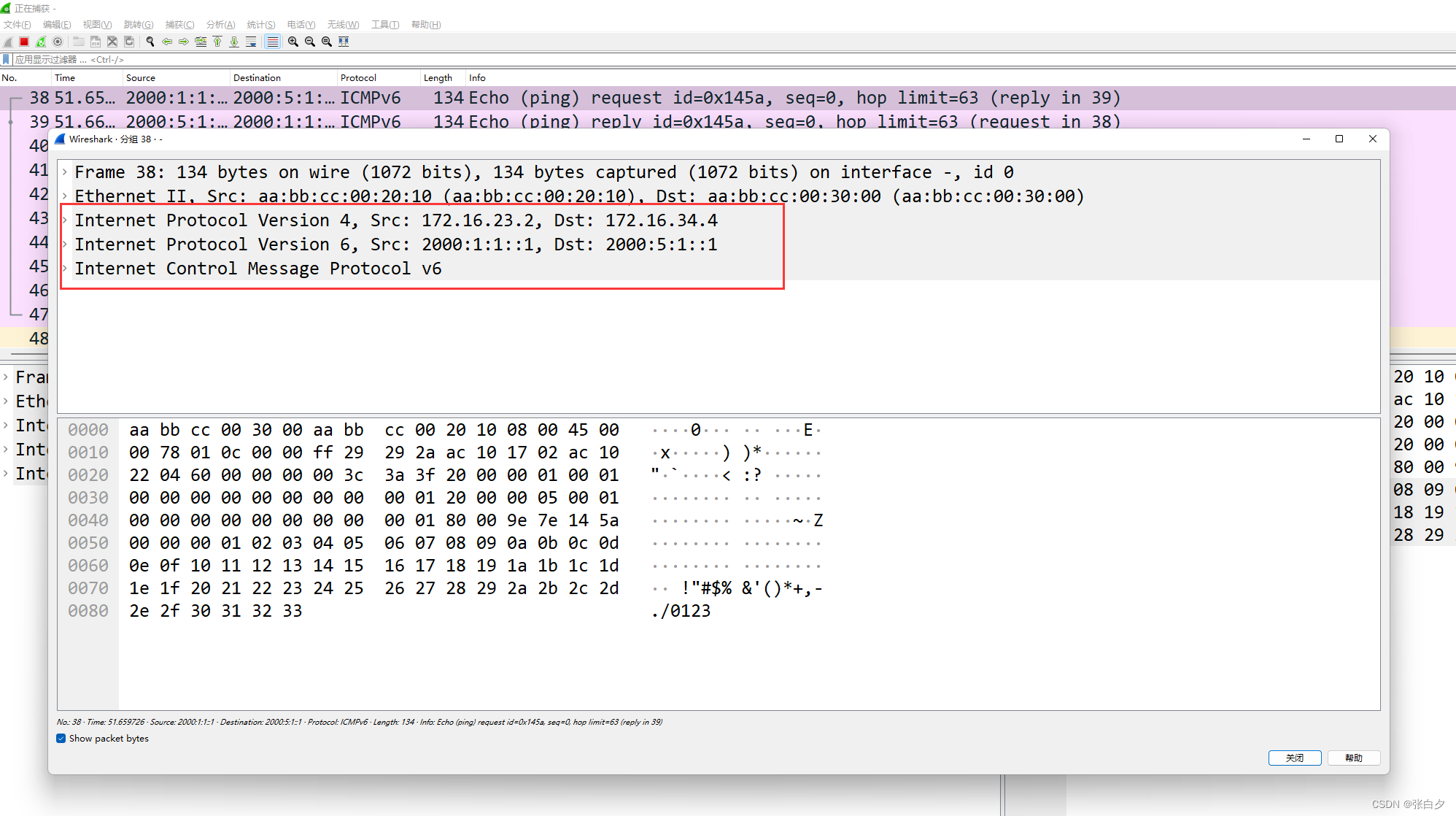Image resolution: width=1456 pixels, height=816 pixels.
Task: Click the 关闭 button in packet dialog
Action: pos(1295,758)
